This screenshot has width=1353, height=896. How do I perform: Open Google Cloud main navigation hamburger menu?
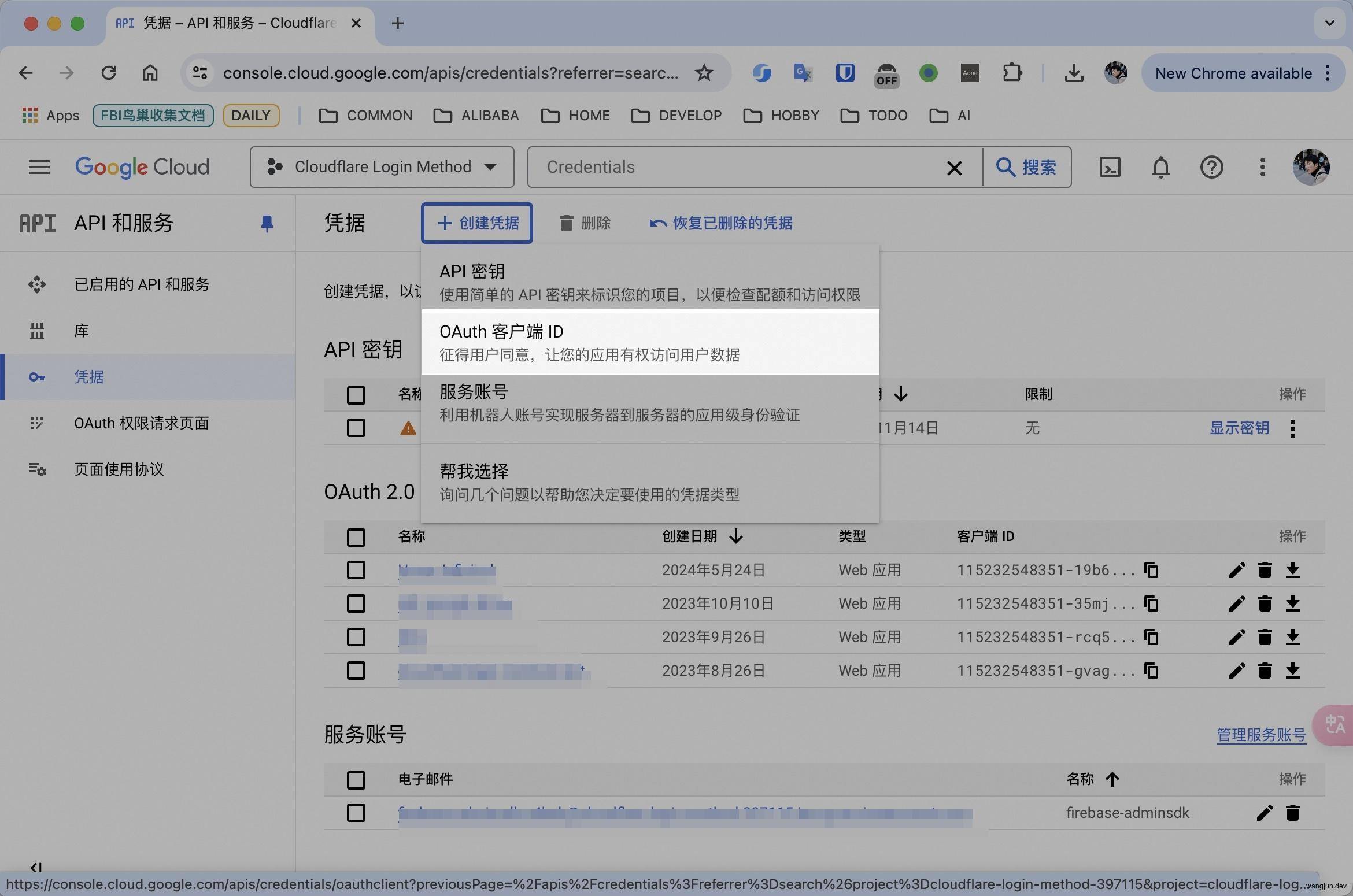click(39, 167)
